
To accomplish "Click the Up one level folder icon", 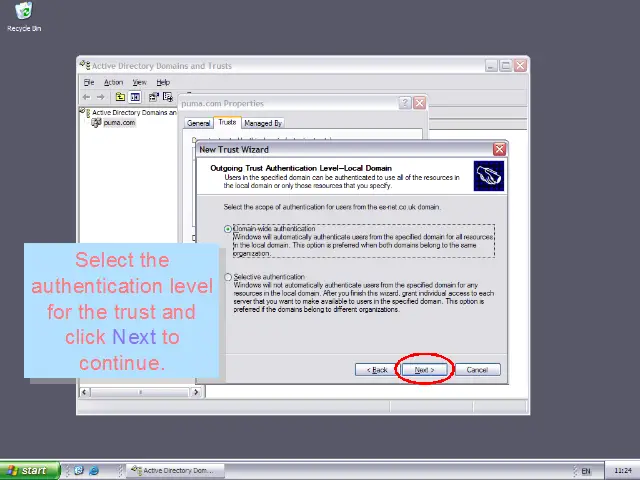I will (x=120, y=97).
